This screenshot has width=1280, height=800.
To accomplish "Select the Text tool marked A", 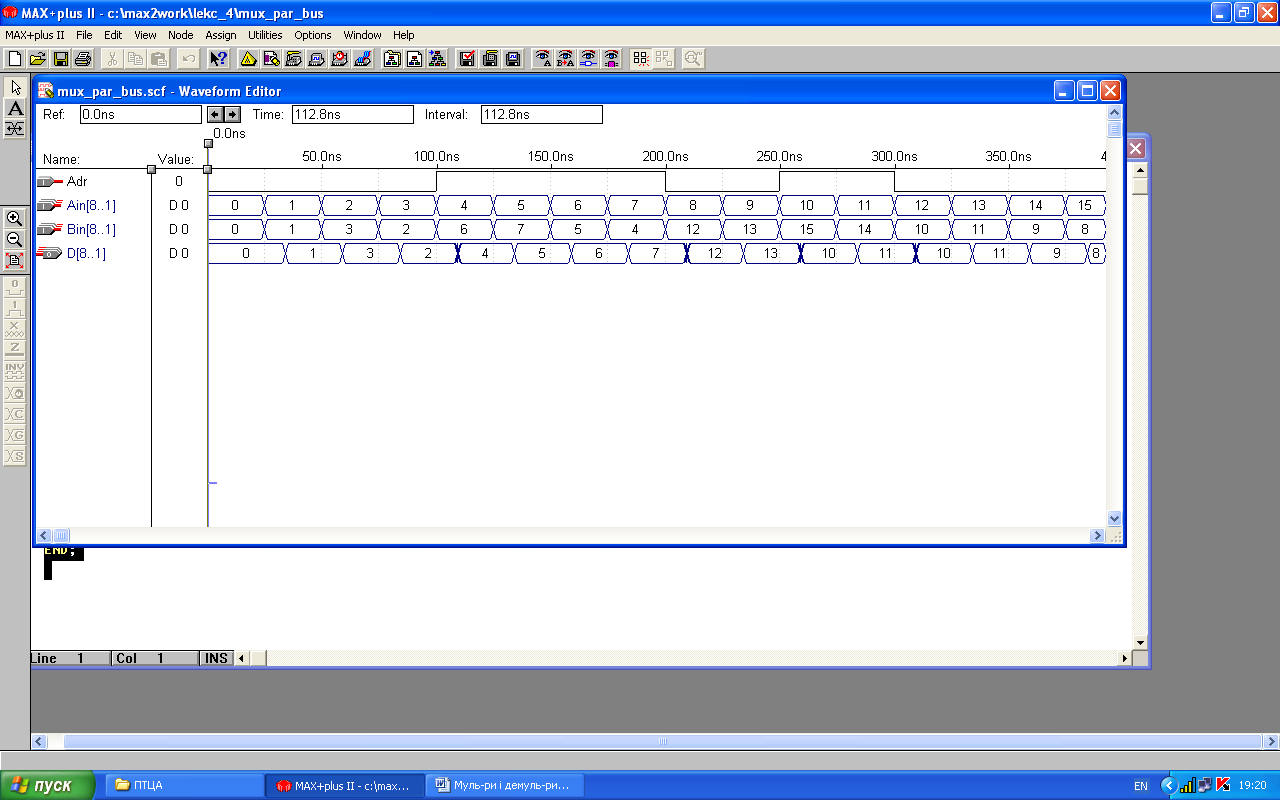I will click(x=15, y=108).
